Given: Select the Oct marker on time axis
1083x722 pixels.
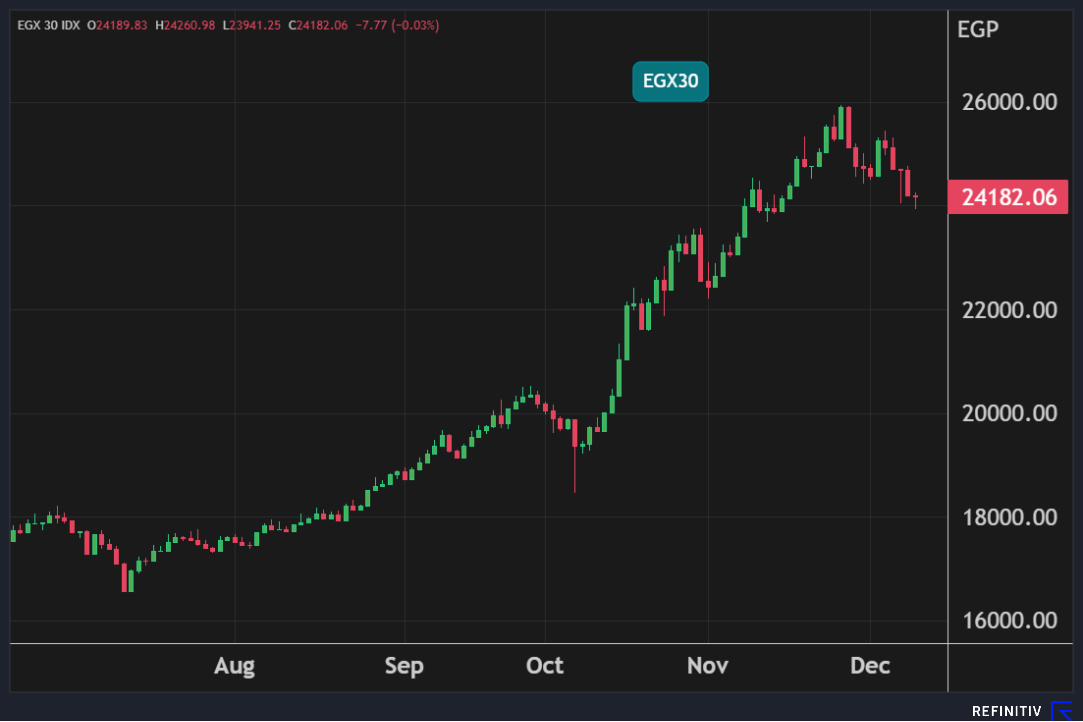Looking at the screenshot, I should coord(545,666).
